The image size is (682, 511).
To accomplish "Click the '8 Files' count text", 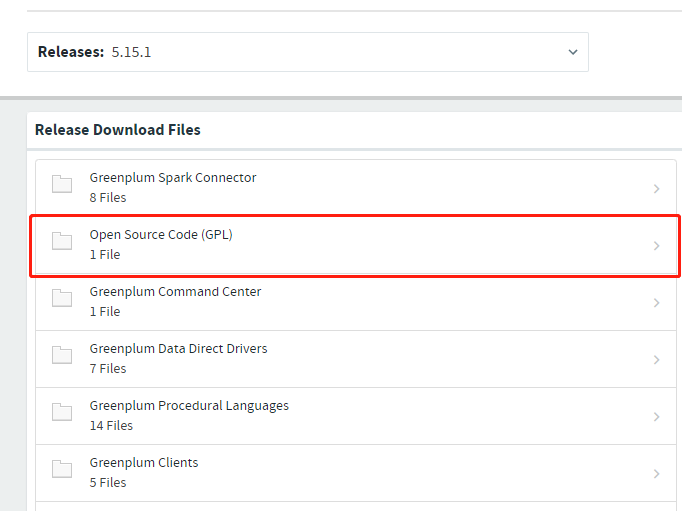I will pyautogui.click(x=108, y=197).
